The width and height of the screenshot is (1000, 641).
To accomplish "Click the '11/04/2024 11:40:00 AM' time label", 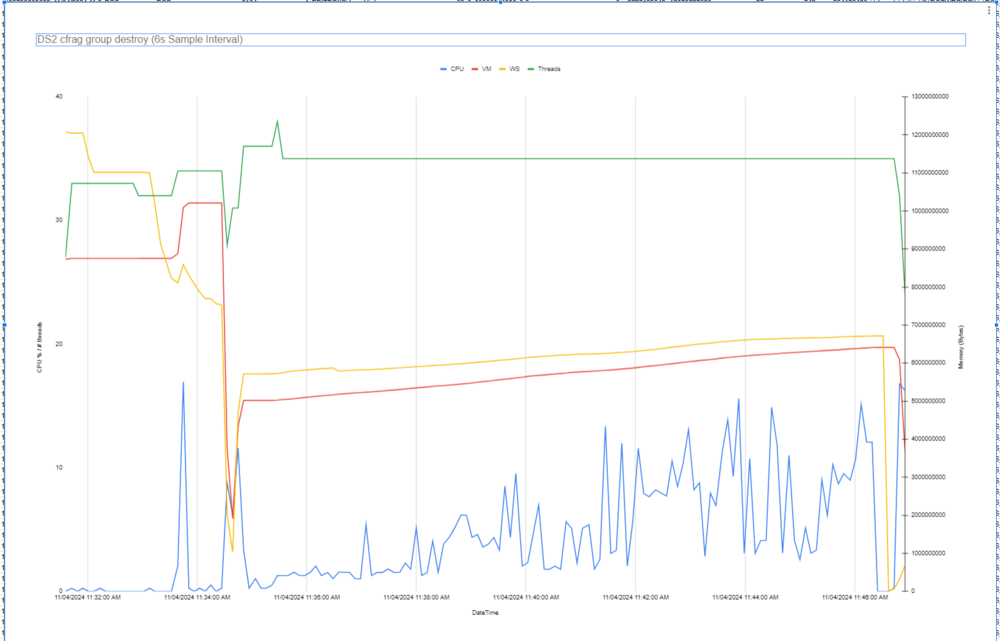I will (526, 598).
